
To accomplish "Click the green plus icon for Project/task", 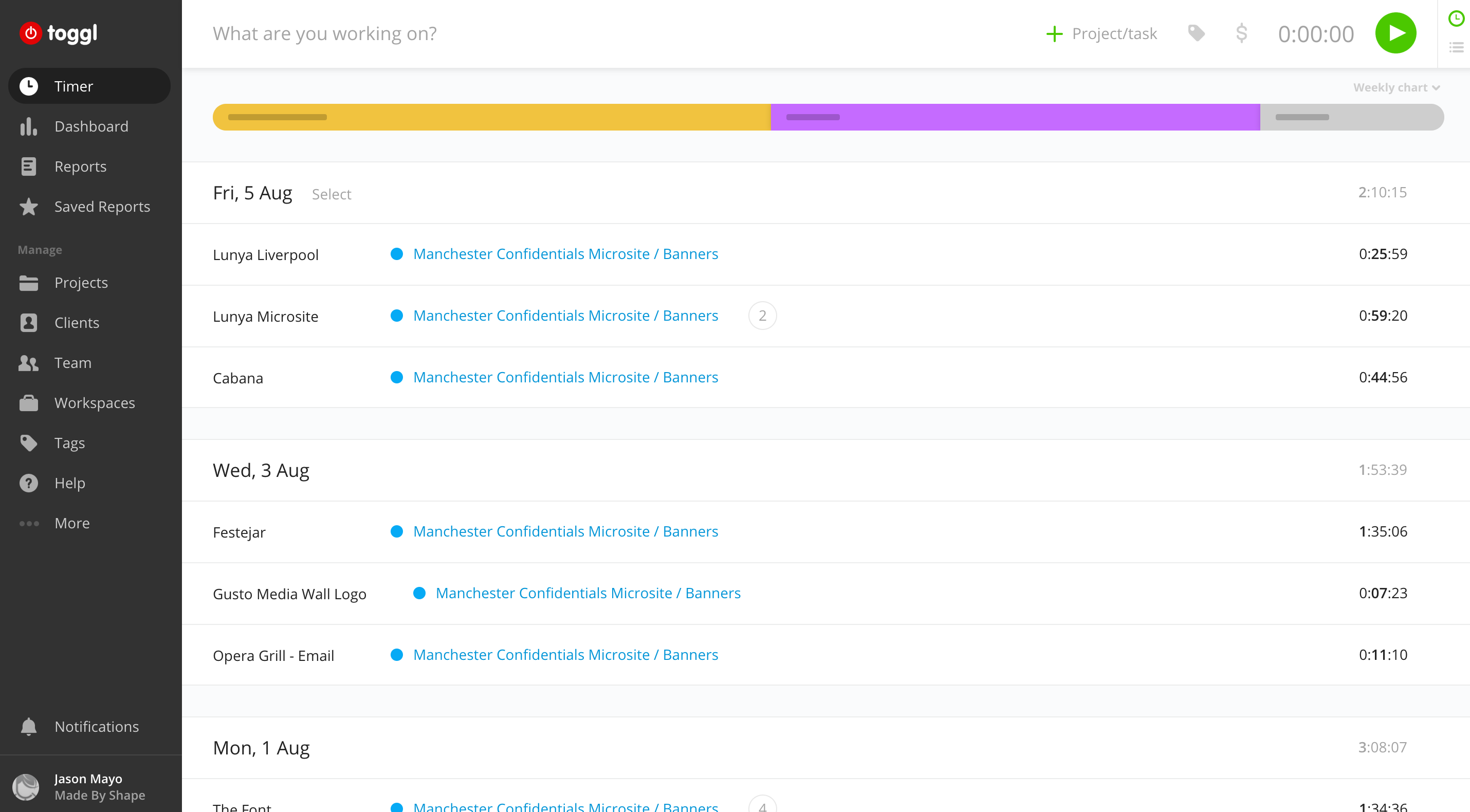I will (x=1055, y=34).
